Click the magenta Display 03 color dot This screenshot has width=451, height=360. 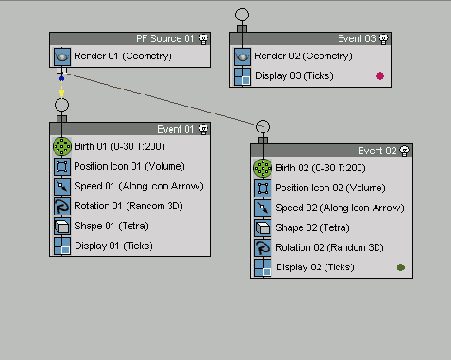pos(380,76)
